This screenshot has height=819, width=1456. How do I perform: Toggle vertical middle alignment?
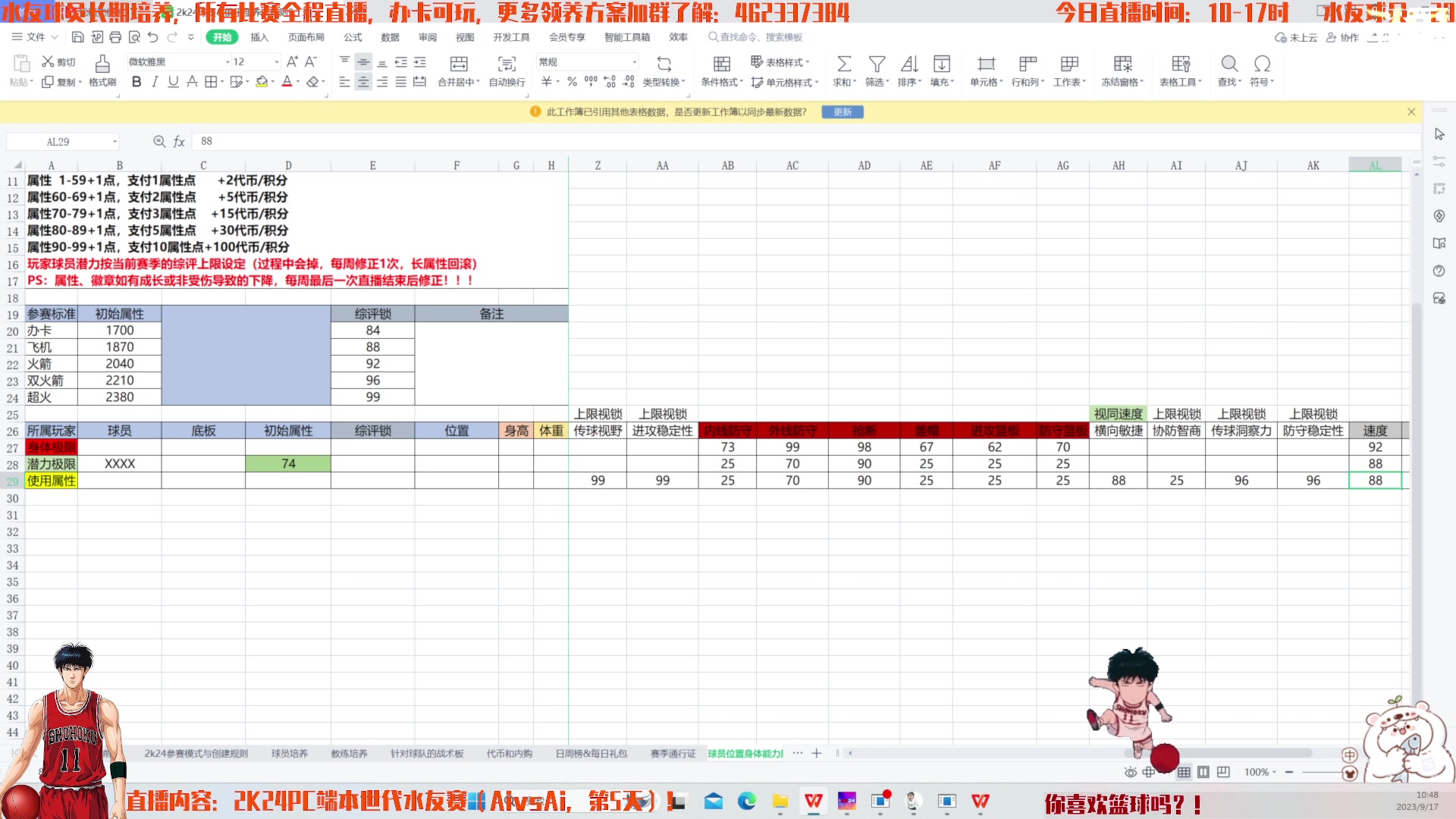point(363,61)
